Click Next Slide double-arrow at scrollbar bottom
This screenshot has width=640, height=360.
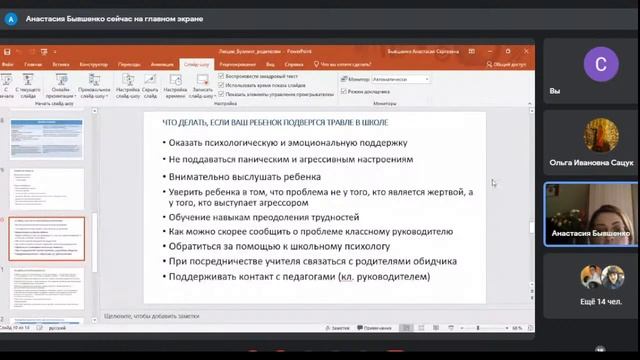pos(531,298)
